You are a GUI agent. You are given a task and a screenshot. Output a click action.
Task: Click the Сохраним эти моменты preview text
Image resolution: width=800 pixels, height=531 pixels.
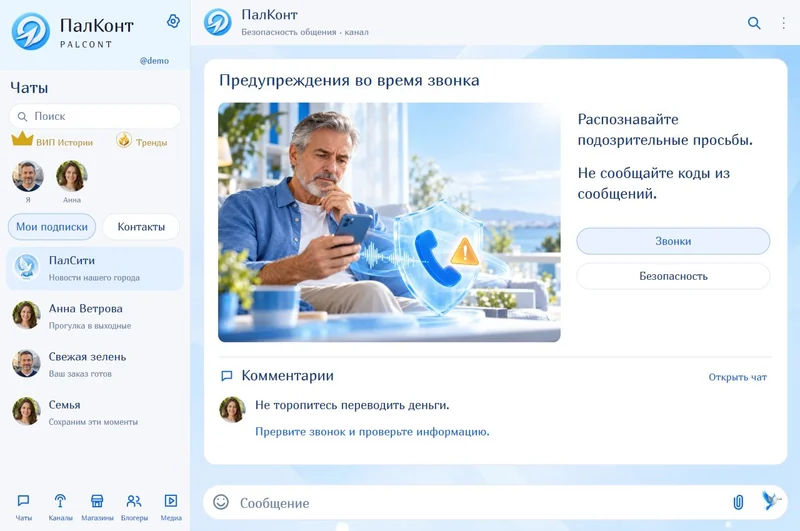click(x=93, y=422)
